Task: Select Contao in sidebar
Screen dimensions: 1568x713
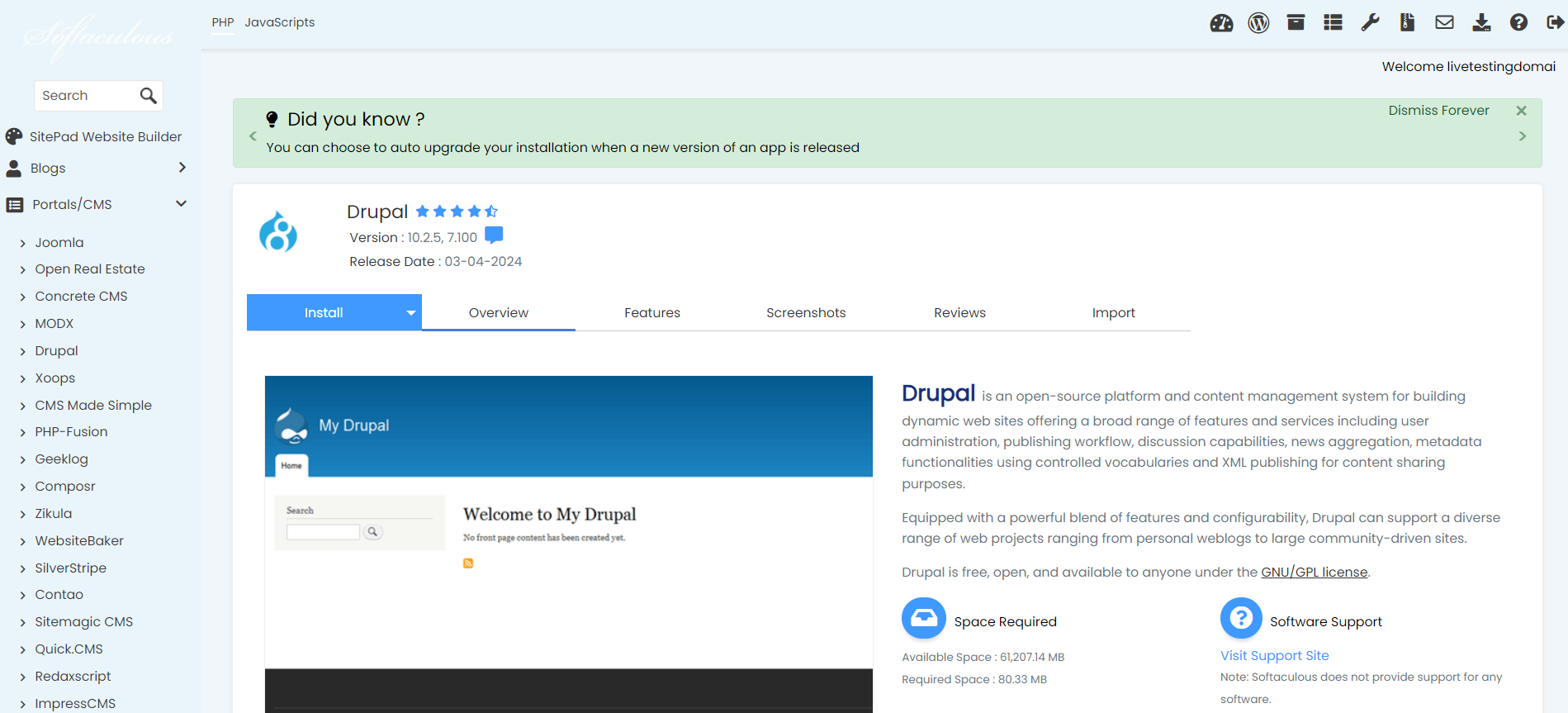Action: pos(59,595)
